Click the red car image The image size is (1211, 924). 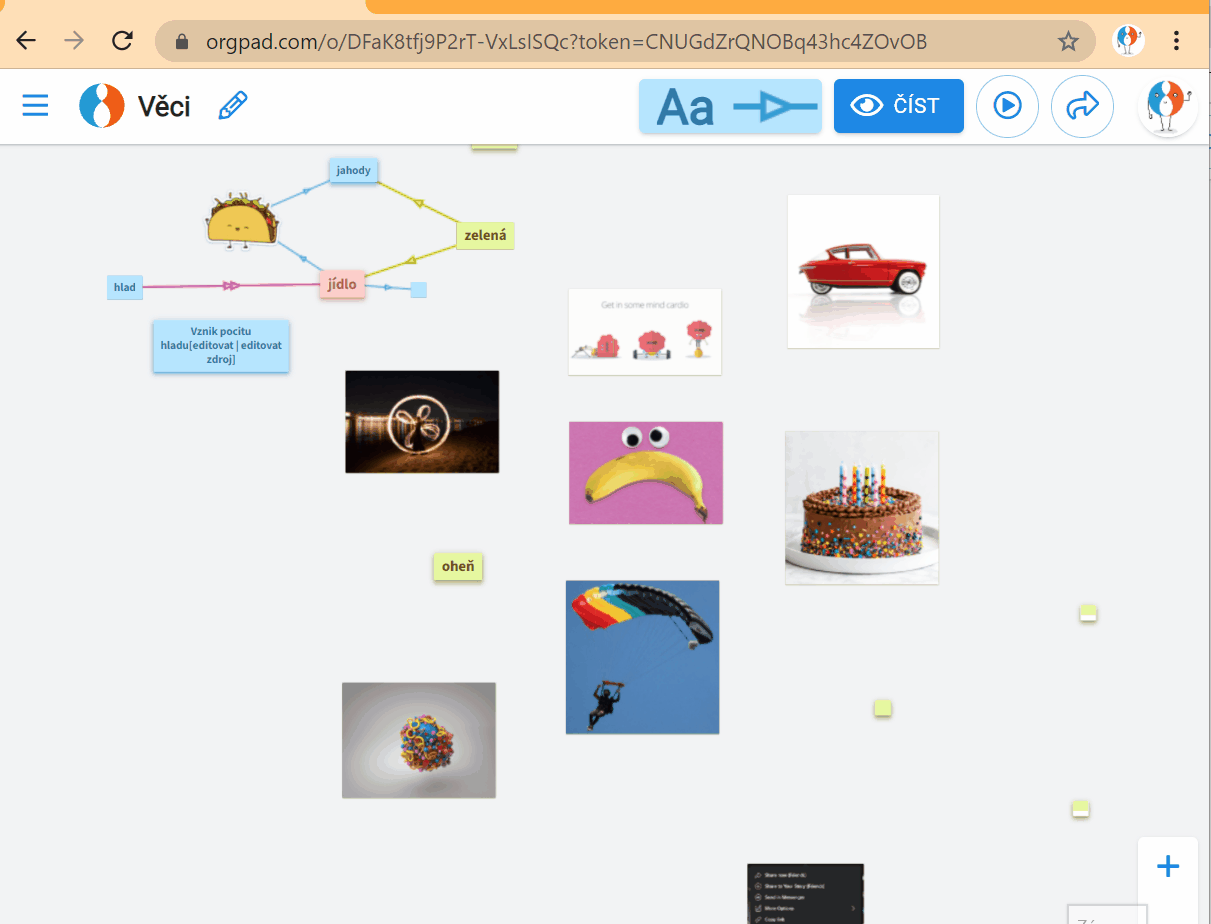coord(863,271)
